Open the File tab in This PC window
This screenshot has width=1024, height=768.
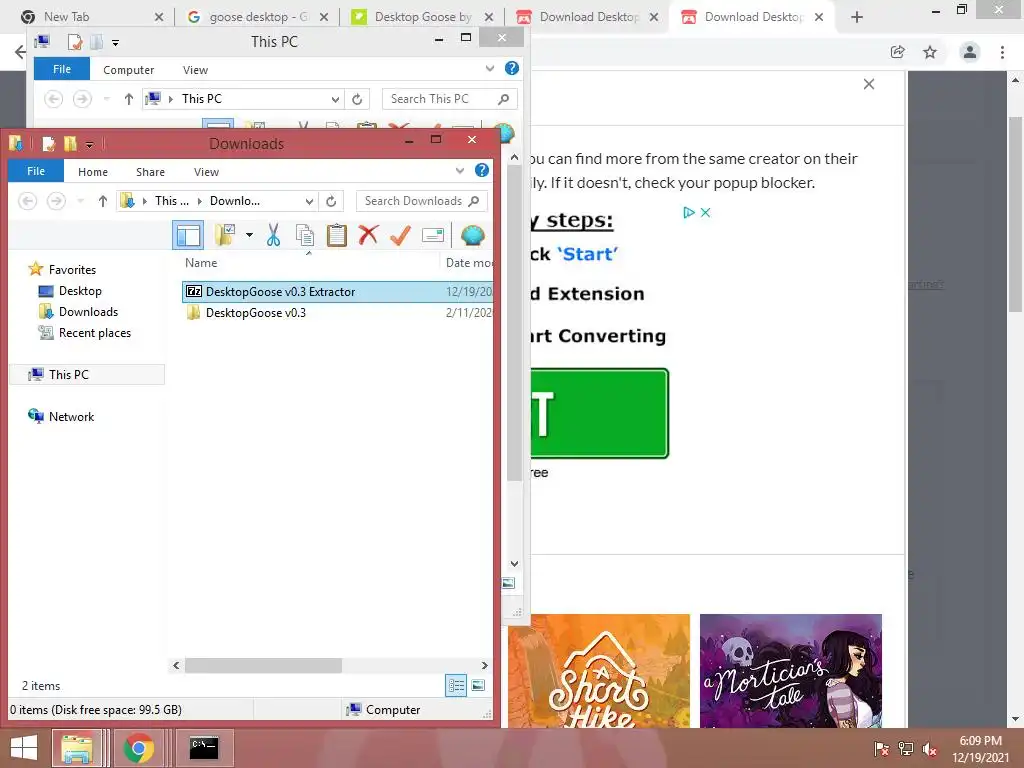[x=62, y=69]
